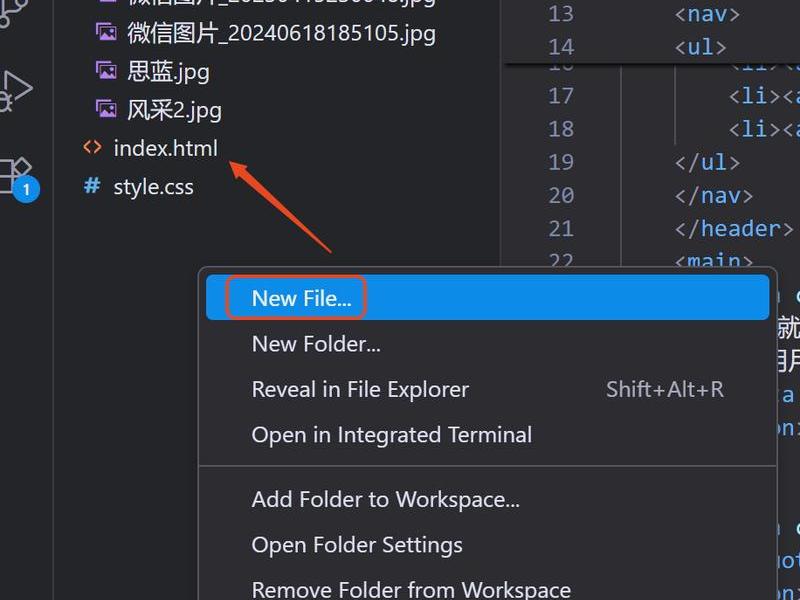Viewport: 800px width, 600px height.
Task: Select New File... in context menu
Action: point(487,298)
